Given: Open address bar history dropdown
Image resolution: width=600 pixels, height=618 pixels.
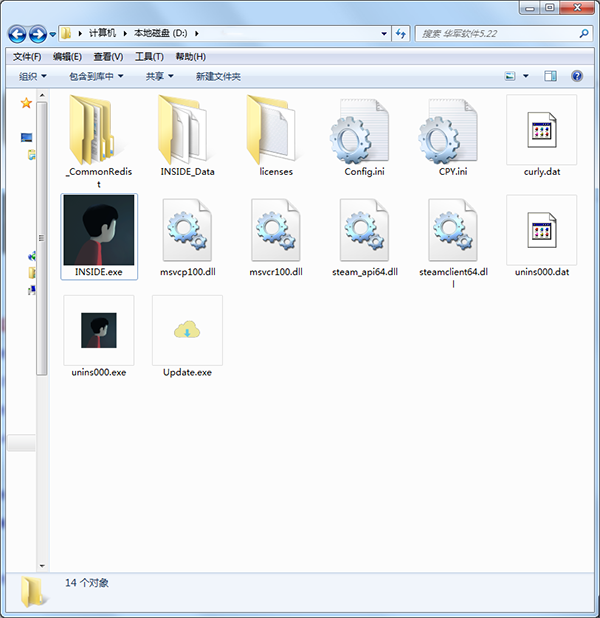Looking at the screenshot, I should 384,34.
